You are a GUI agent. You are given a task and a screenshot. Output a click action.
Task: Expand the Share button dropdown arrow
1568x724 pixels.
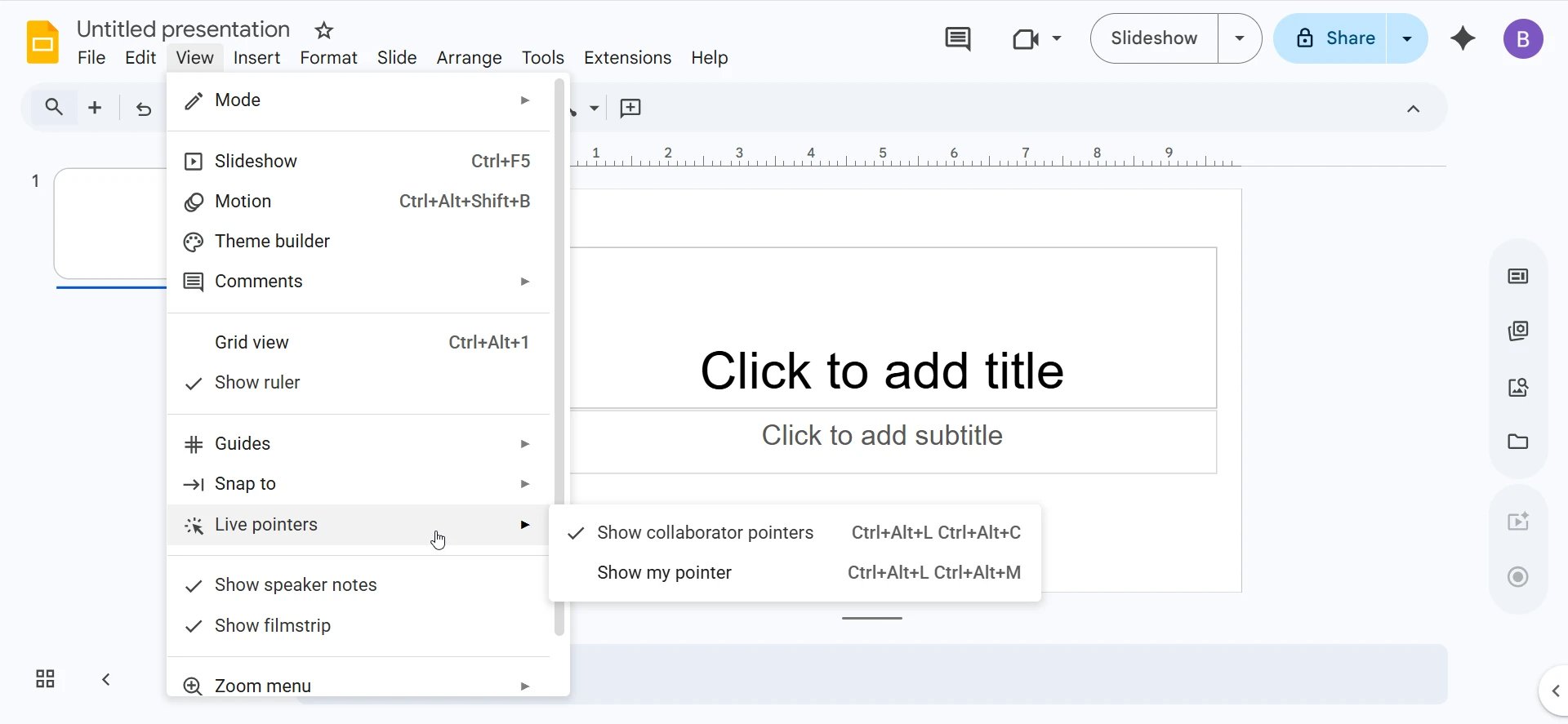1406,38
